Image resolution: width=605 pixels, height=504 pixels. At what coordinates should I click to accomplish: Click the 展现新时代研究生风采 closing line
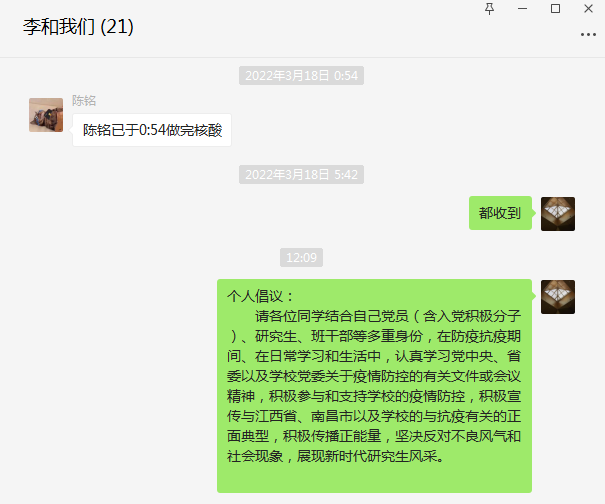tap(370, 456)
